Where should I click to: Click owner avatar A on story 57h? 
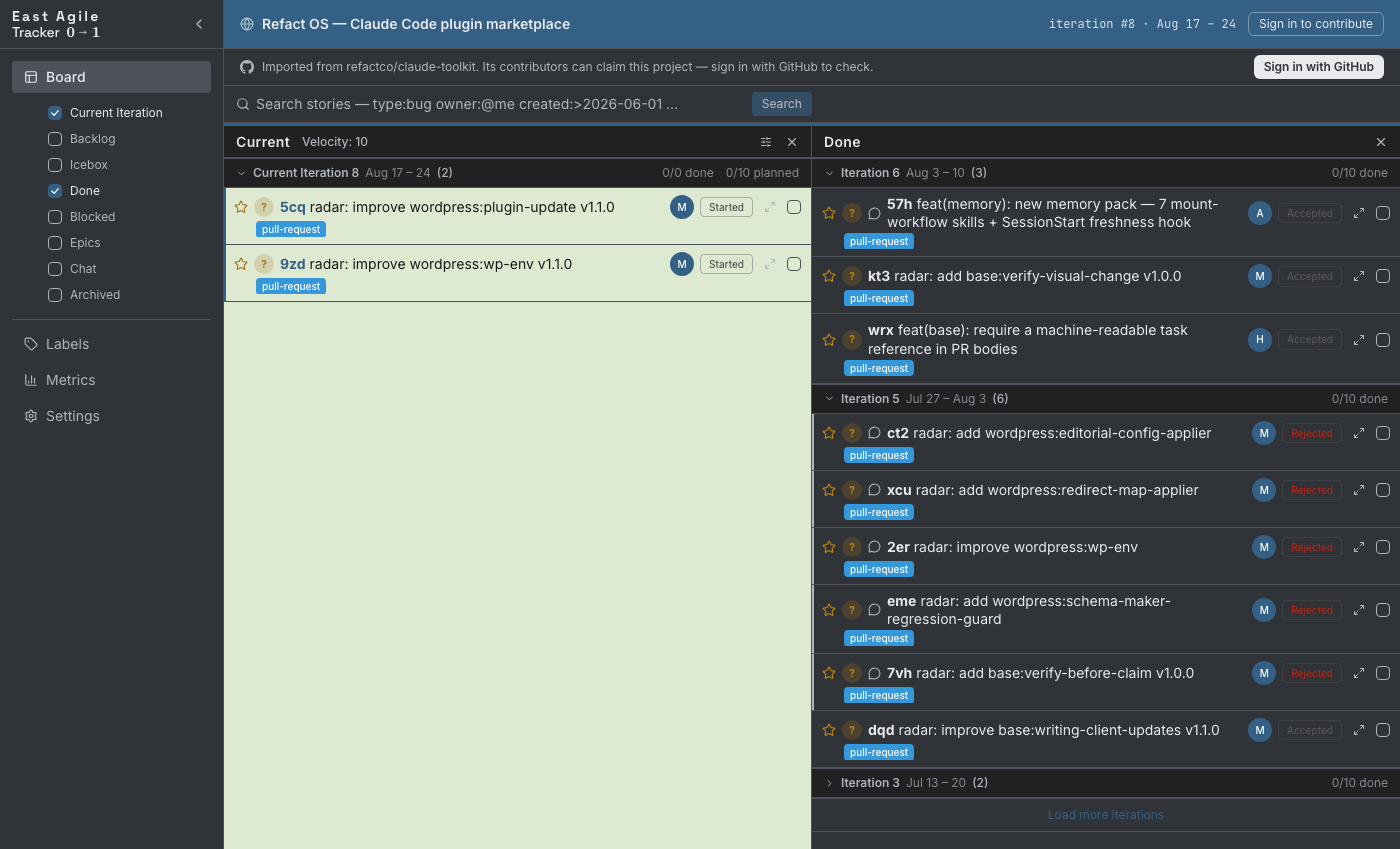1260,213
